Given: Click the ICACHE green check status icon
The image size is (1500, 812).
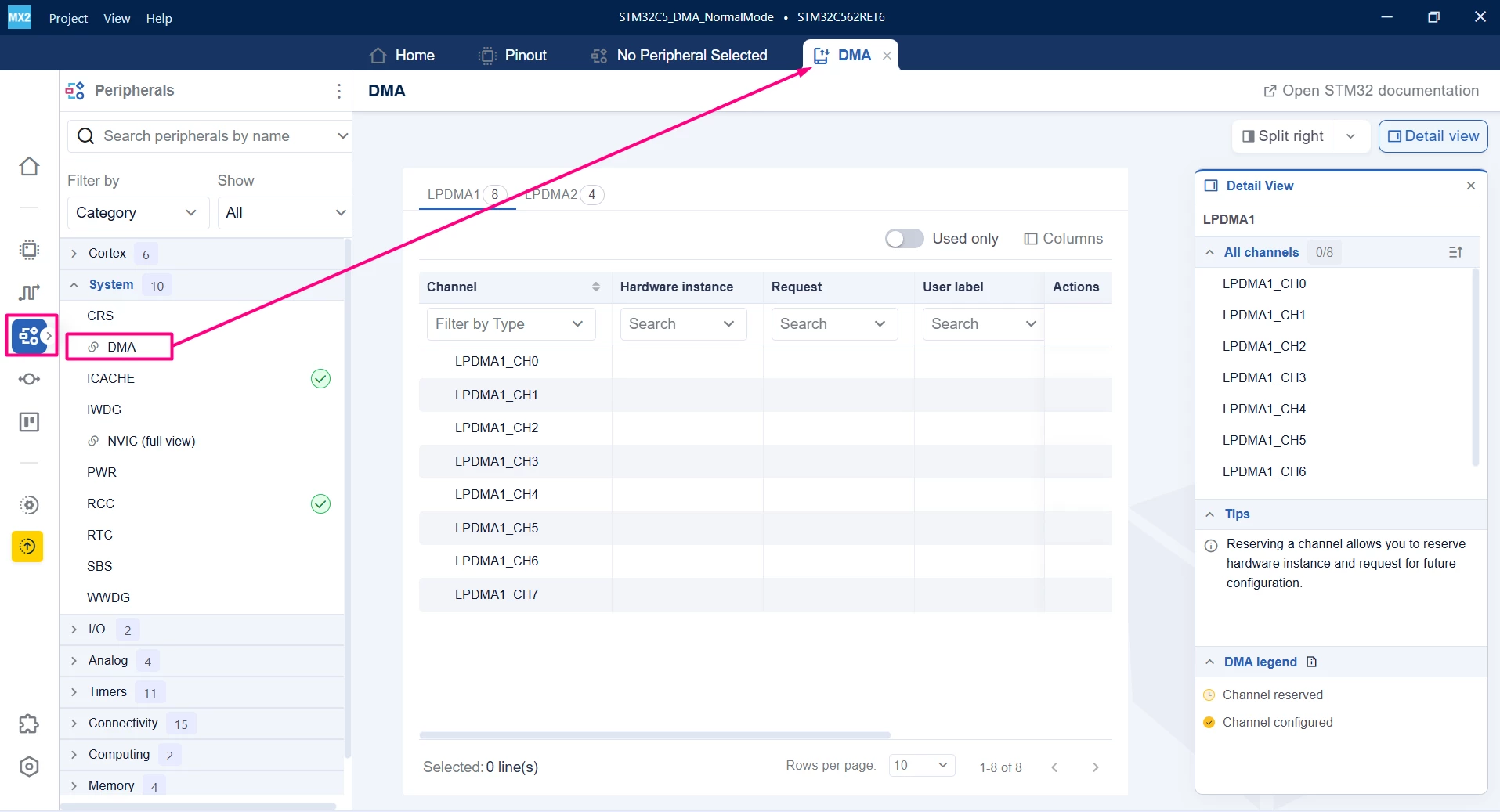Looking at the screenshot, I should click(x=320, y=379).
